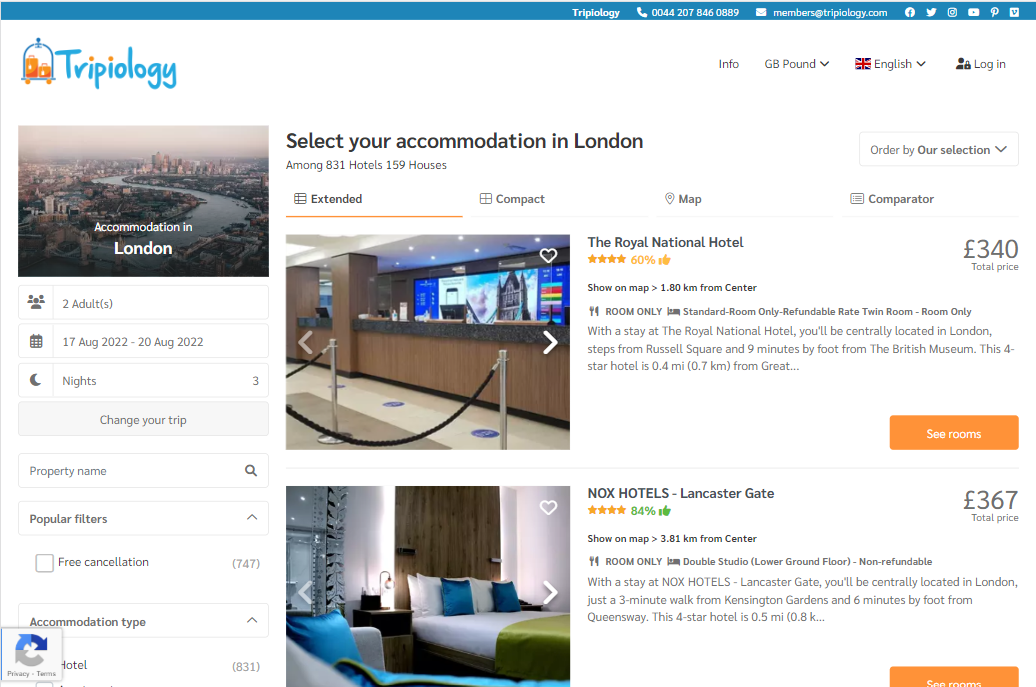
Task: Open the GB Pound currency dropdown
Action: coord(796,64)
